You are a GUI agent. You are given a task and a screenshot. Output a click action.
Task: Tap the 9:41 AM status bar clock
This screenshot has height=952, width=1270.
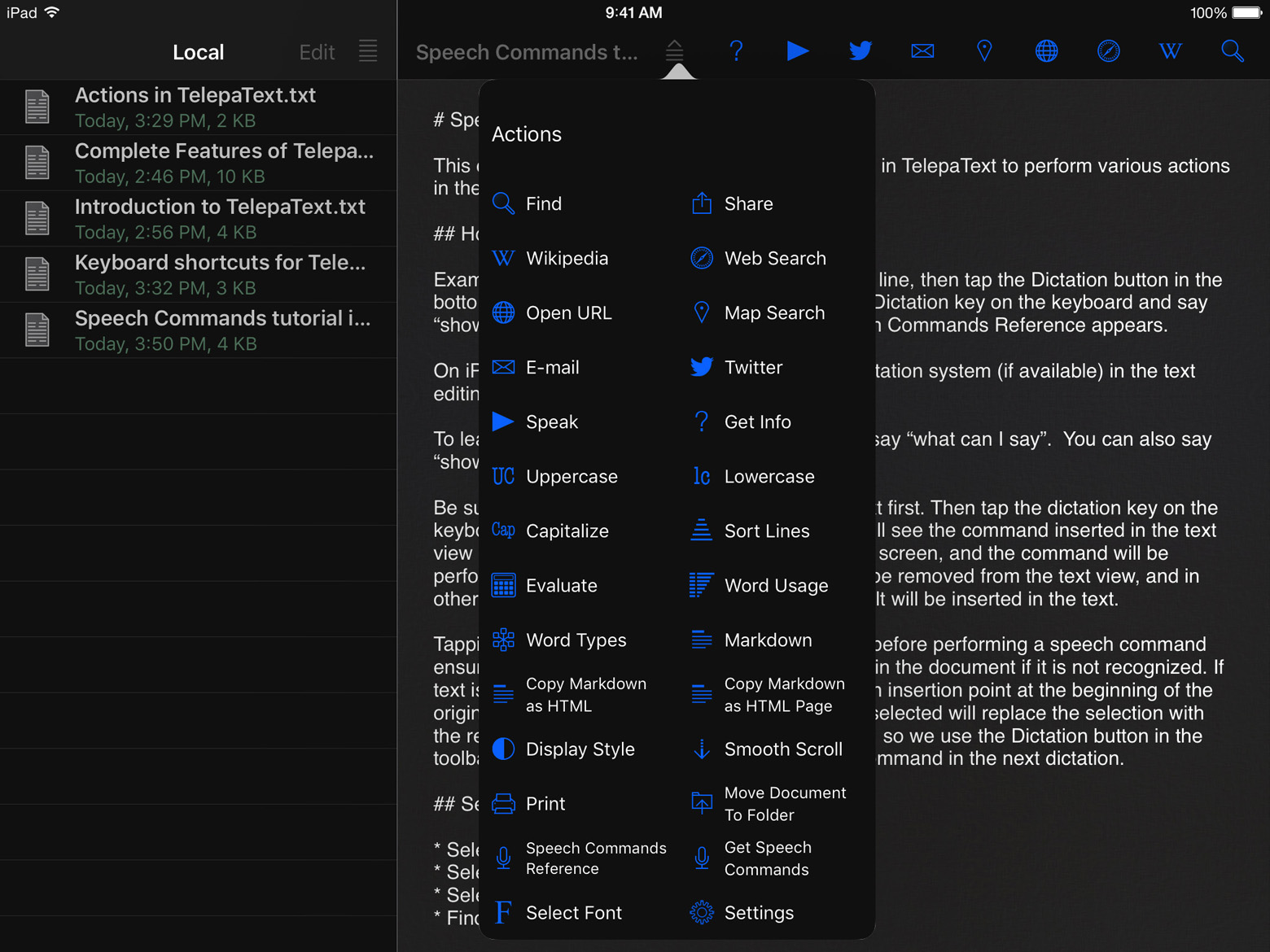(x=633, y=13)
